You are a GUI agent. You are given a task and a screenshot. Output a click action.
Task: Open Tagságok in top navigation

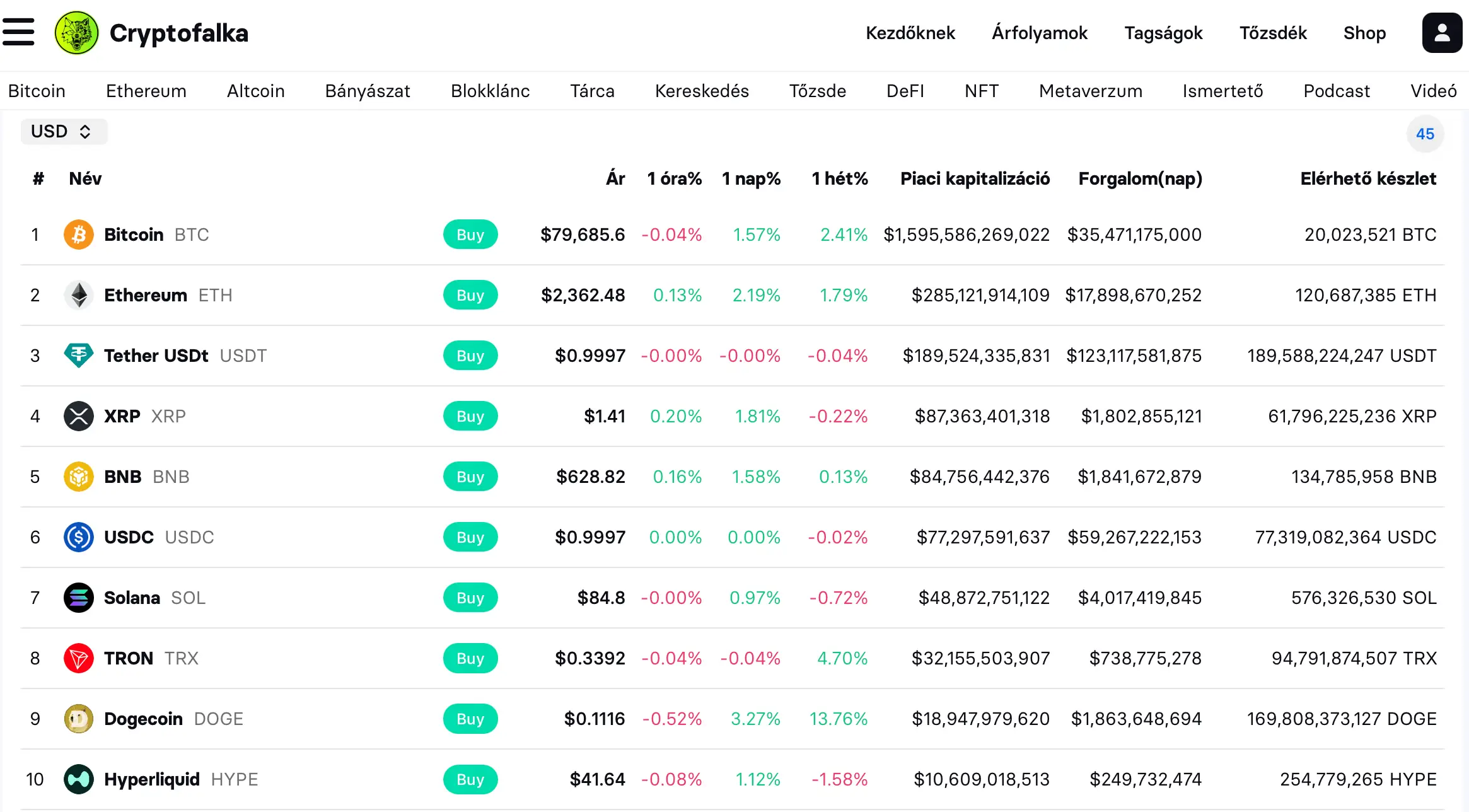pyautogui.click(x=1164, y=33)
